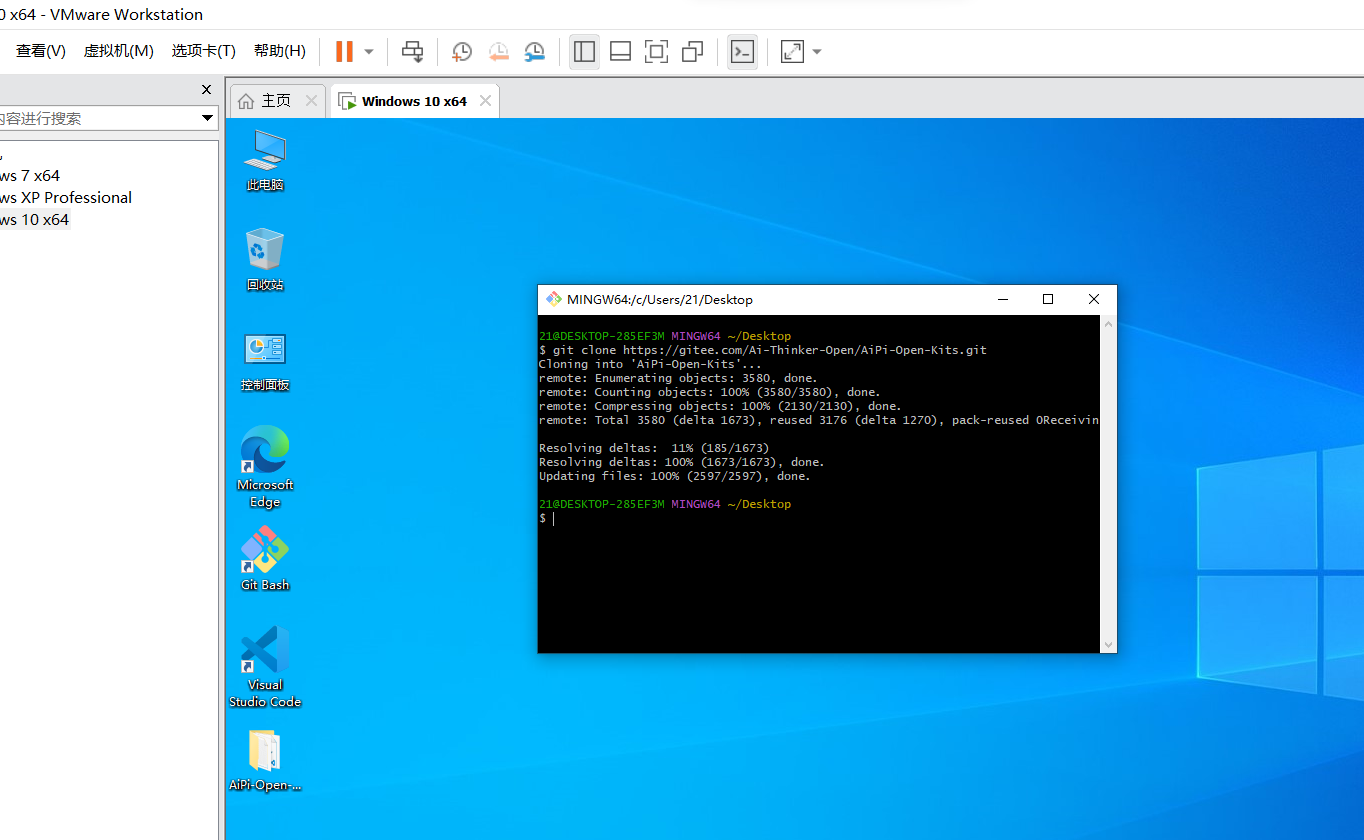Click the send Ctrl+Alt+Del toolbar icon

point(412,51)
